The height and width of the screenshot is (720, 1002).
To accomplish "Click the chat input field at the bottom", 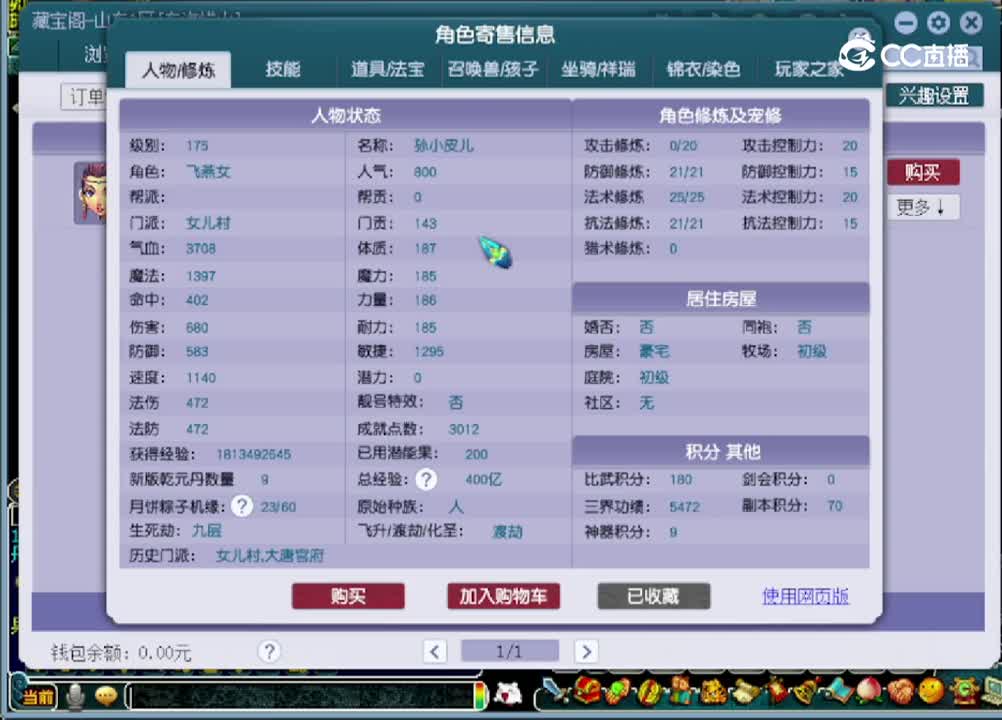I will point(300,695).
